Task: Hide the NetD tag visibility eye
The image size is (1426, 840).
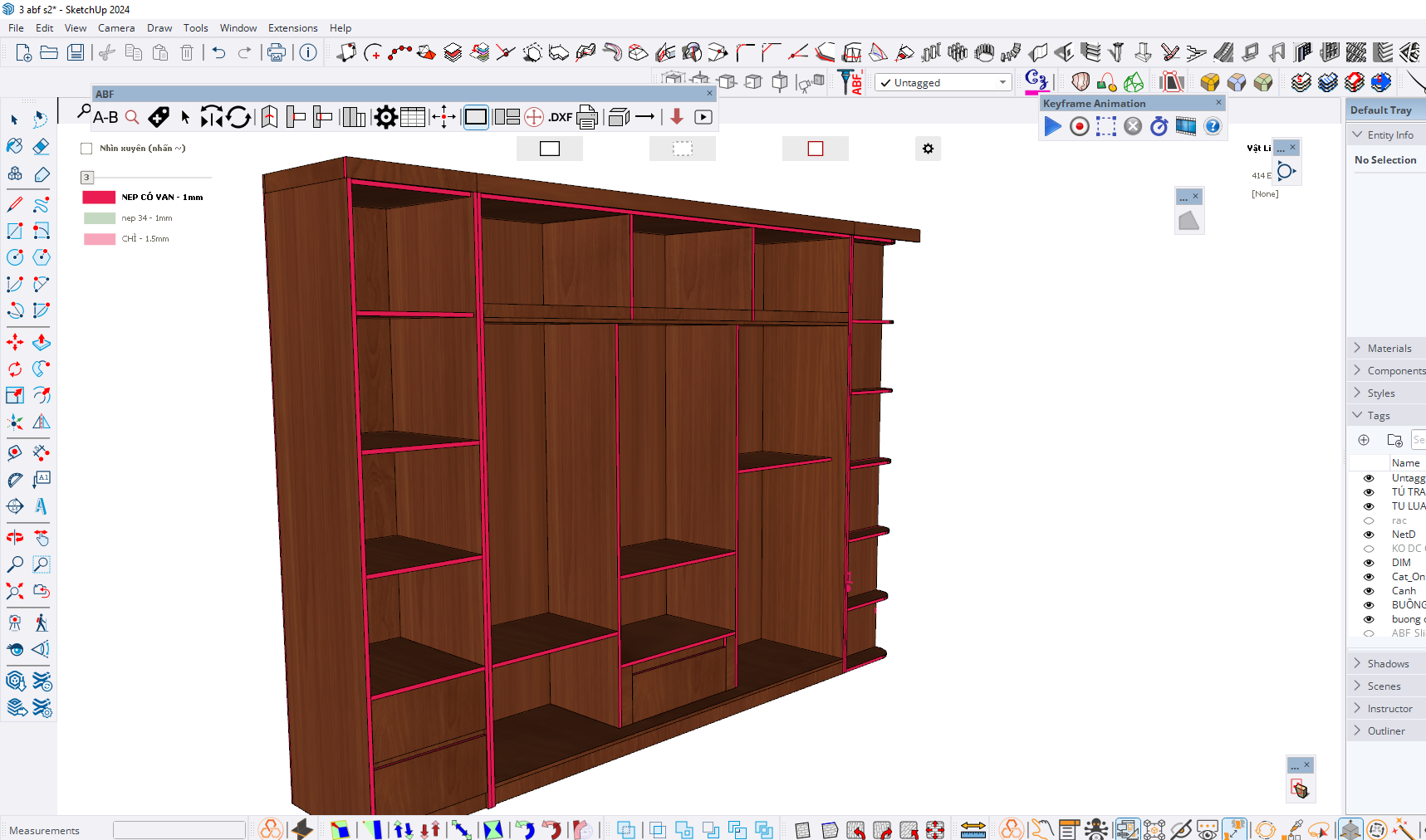Action: 1369,535
